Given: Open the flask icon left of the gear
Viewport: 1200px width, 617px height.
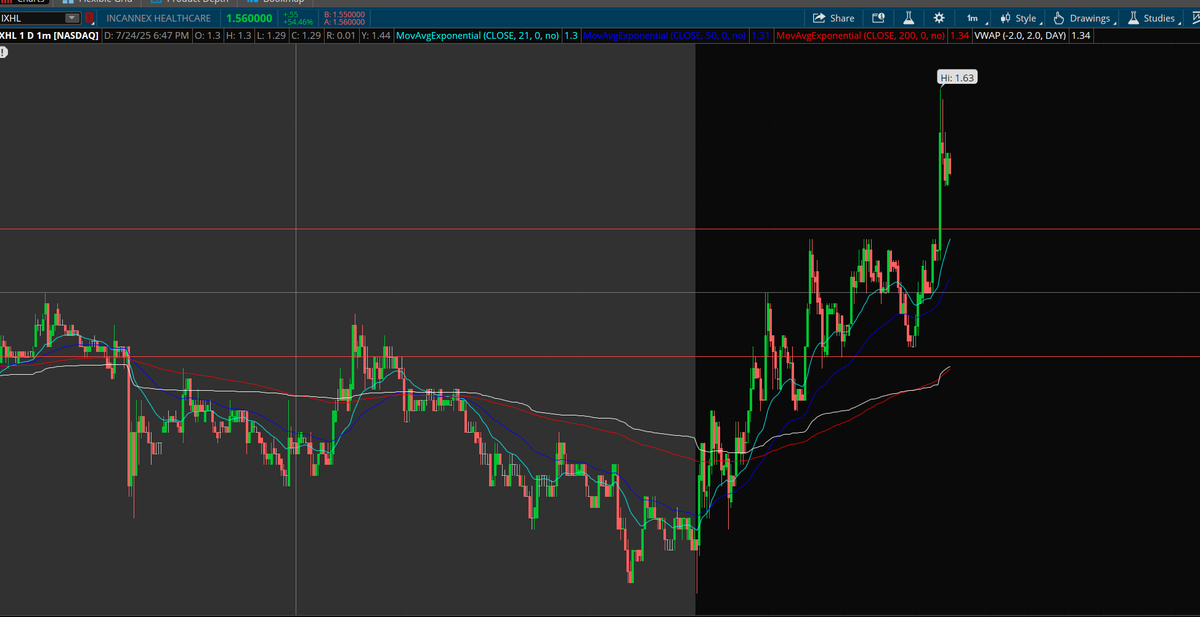Looking at the screenshot, I should pyautogui.click(x=909, y=18).
